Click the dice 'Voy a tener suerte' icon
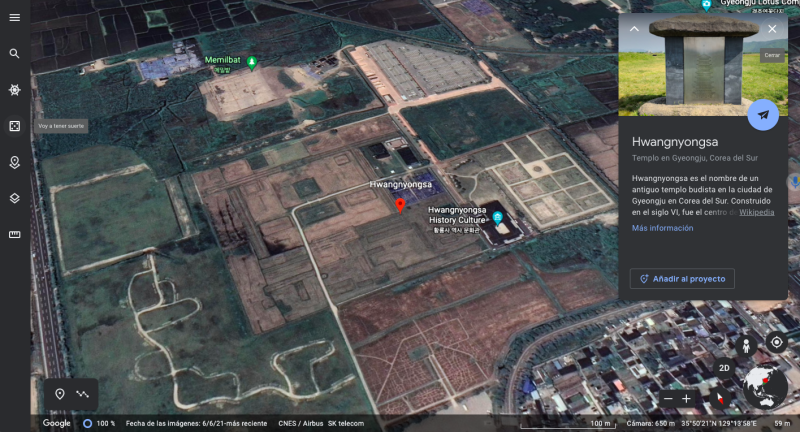 point(14,126)
